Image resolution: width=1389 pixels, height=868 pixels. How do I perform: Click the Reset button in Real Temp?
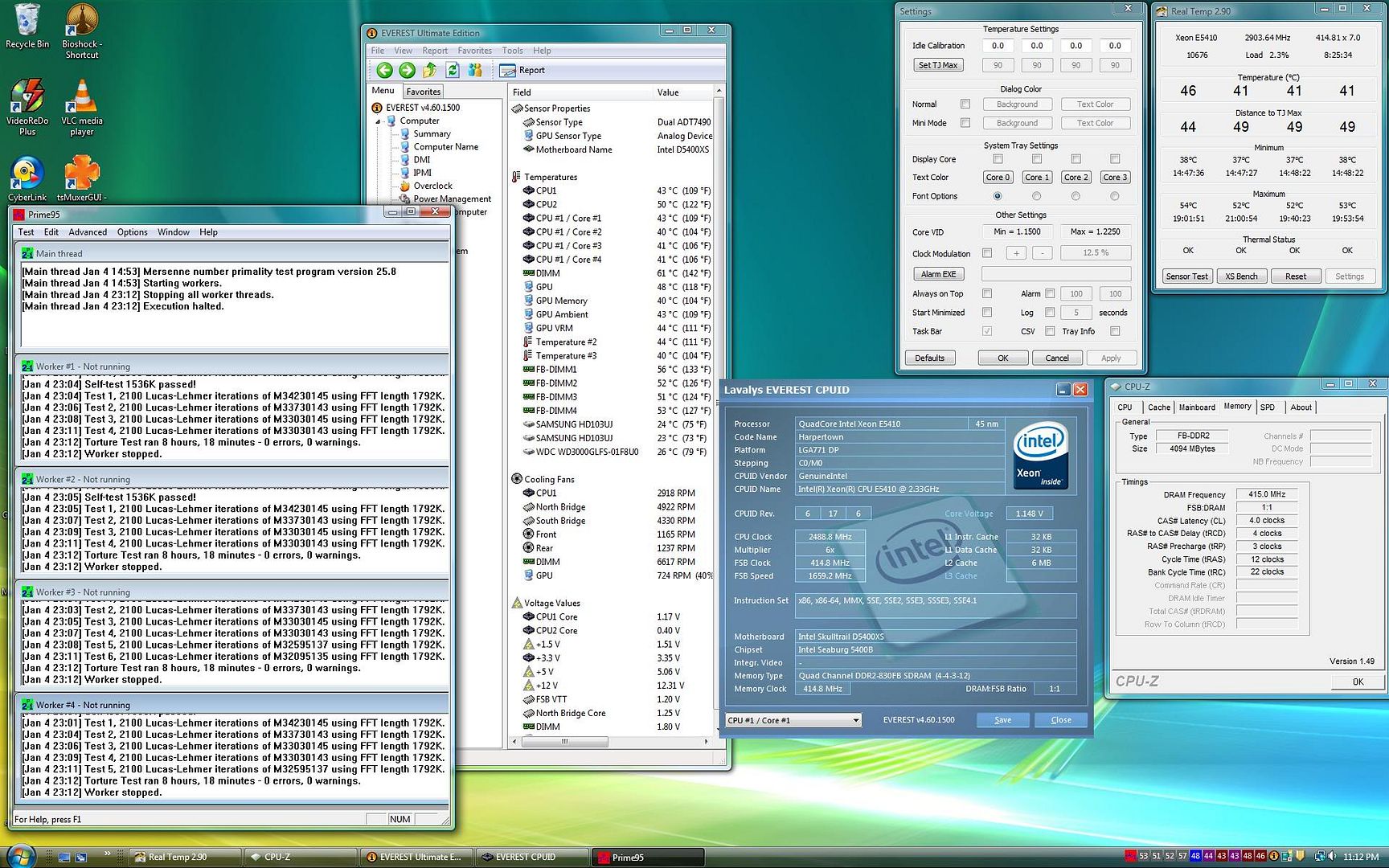pos(1296,276)
